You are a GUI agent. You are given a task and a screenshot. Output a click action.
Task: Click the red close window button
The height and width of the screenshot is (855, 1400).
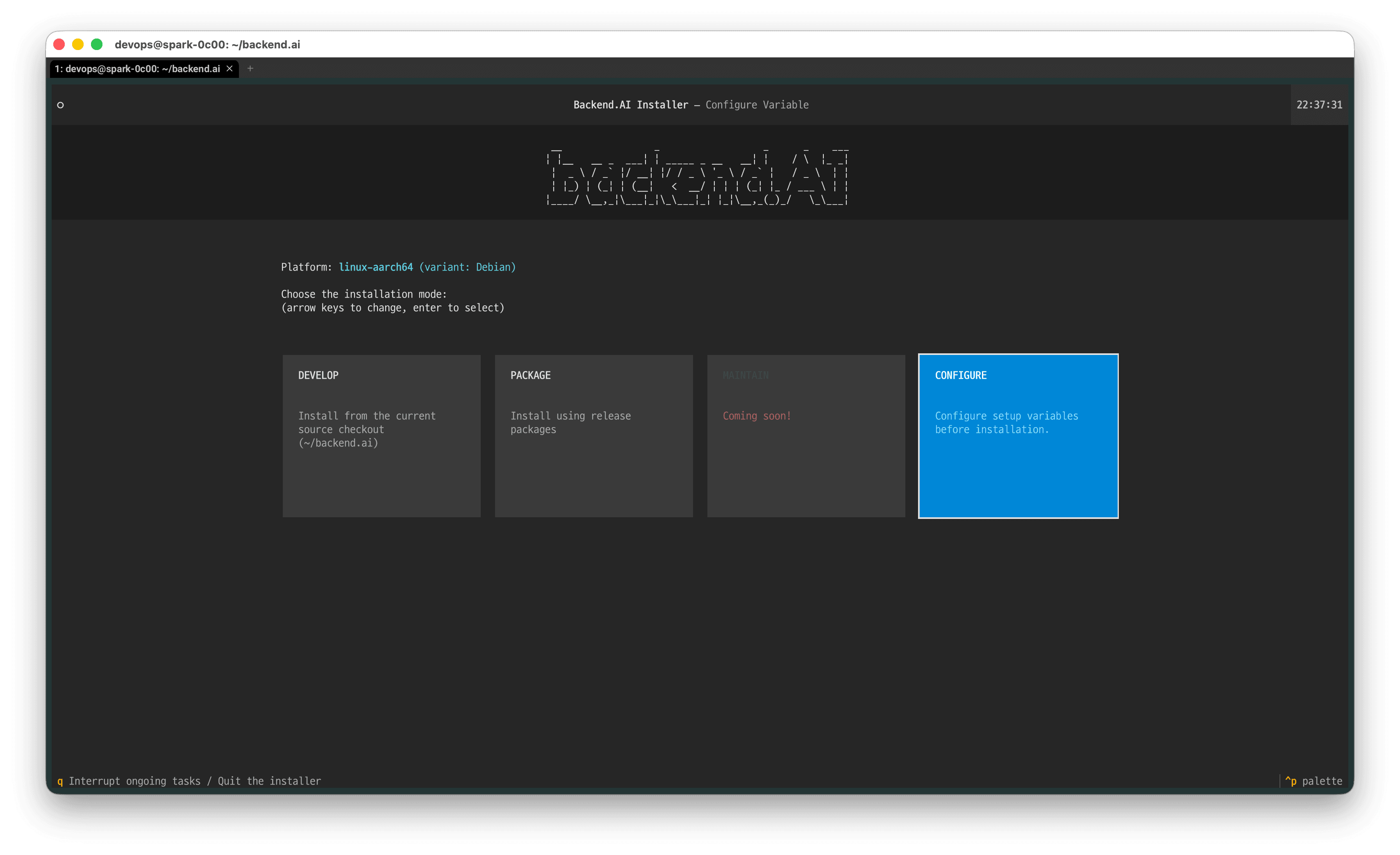coord(59,44)
